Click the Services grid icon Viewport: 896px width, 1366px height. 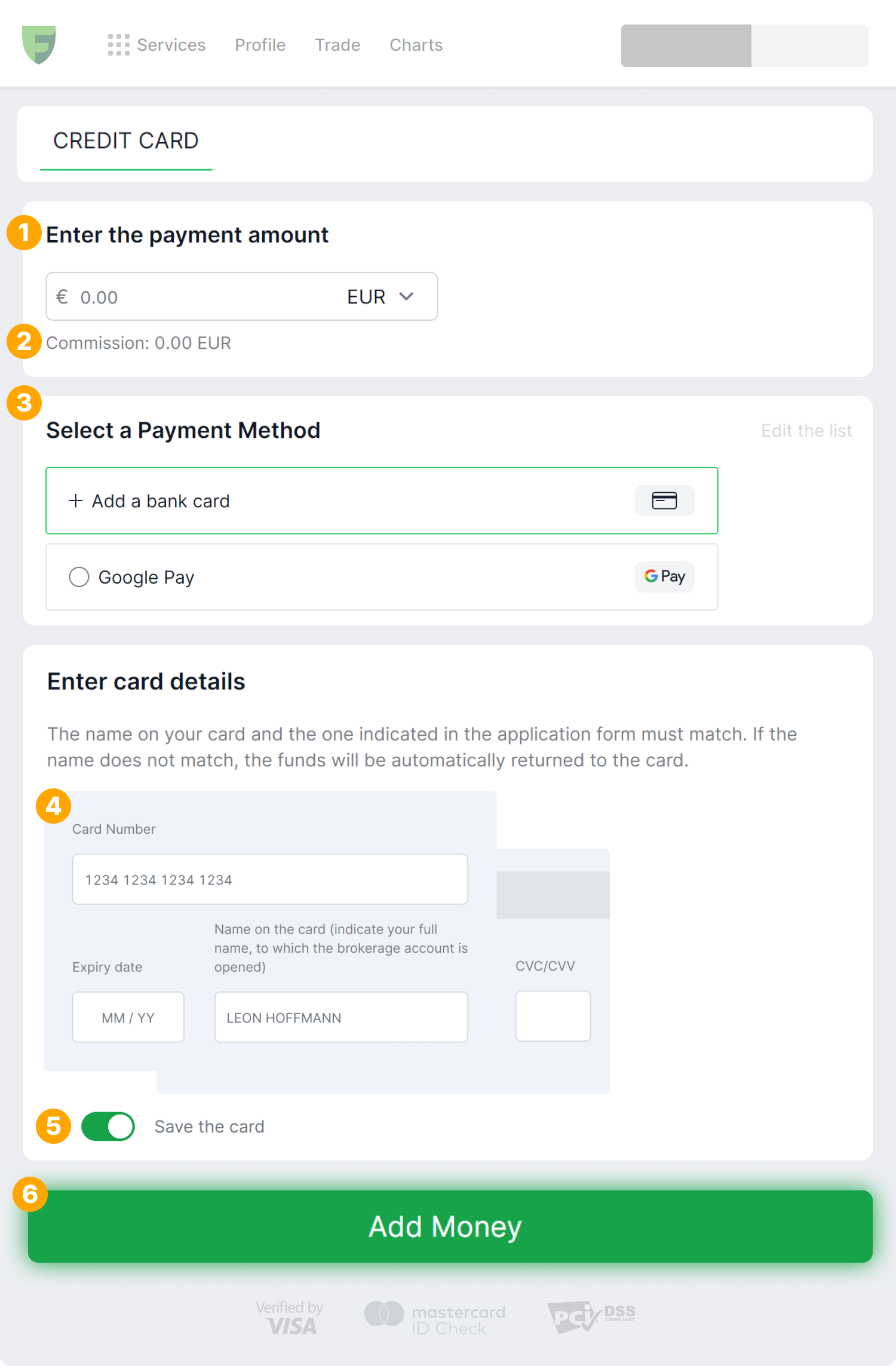(118, 45)
